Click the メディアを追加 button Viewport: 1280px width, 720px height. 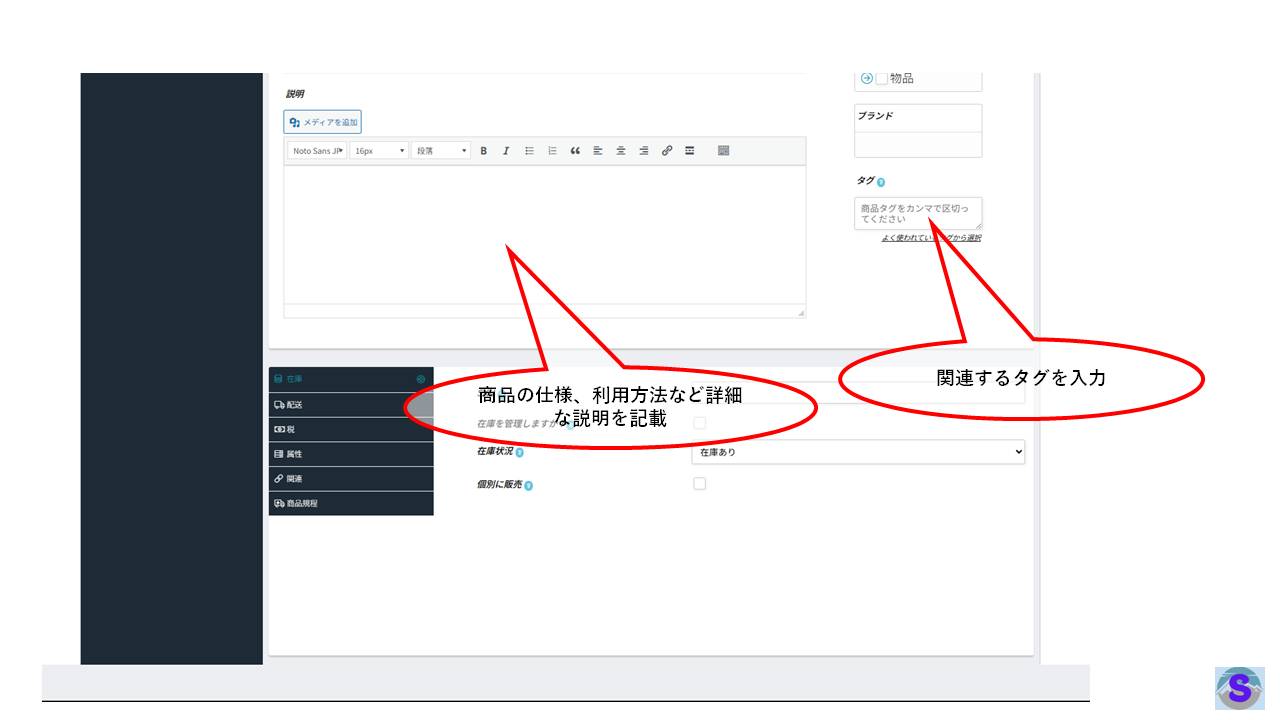[322, 122]
